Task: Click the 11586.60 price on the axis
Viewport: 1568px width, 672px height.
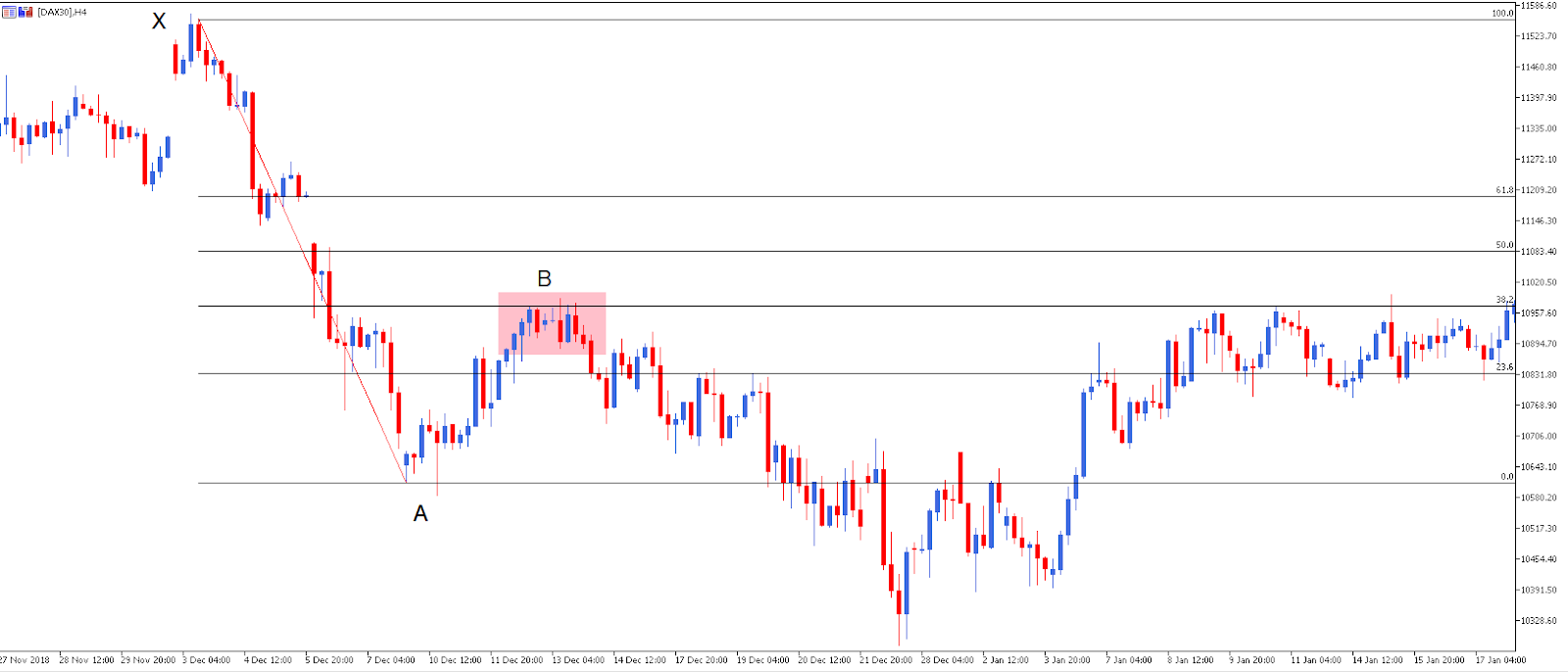Action: [x=1539, y=6]
